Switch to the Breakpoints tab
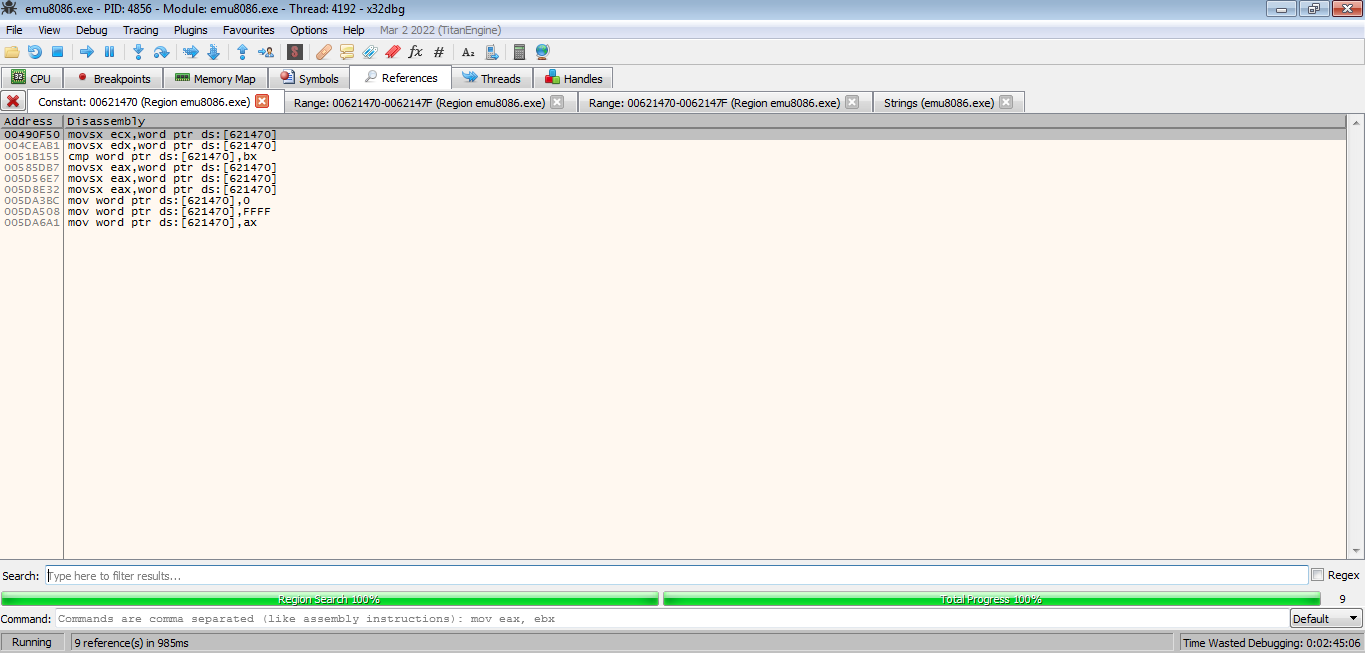1365x653 pixels. [x=113, y=78]
